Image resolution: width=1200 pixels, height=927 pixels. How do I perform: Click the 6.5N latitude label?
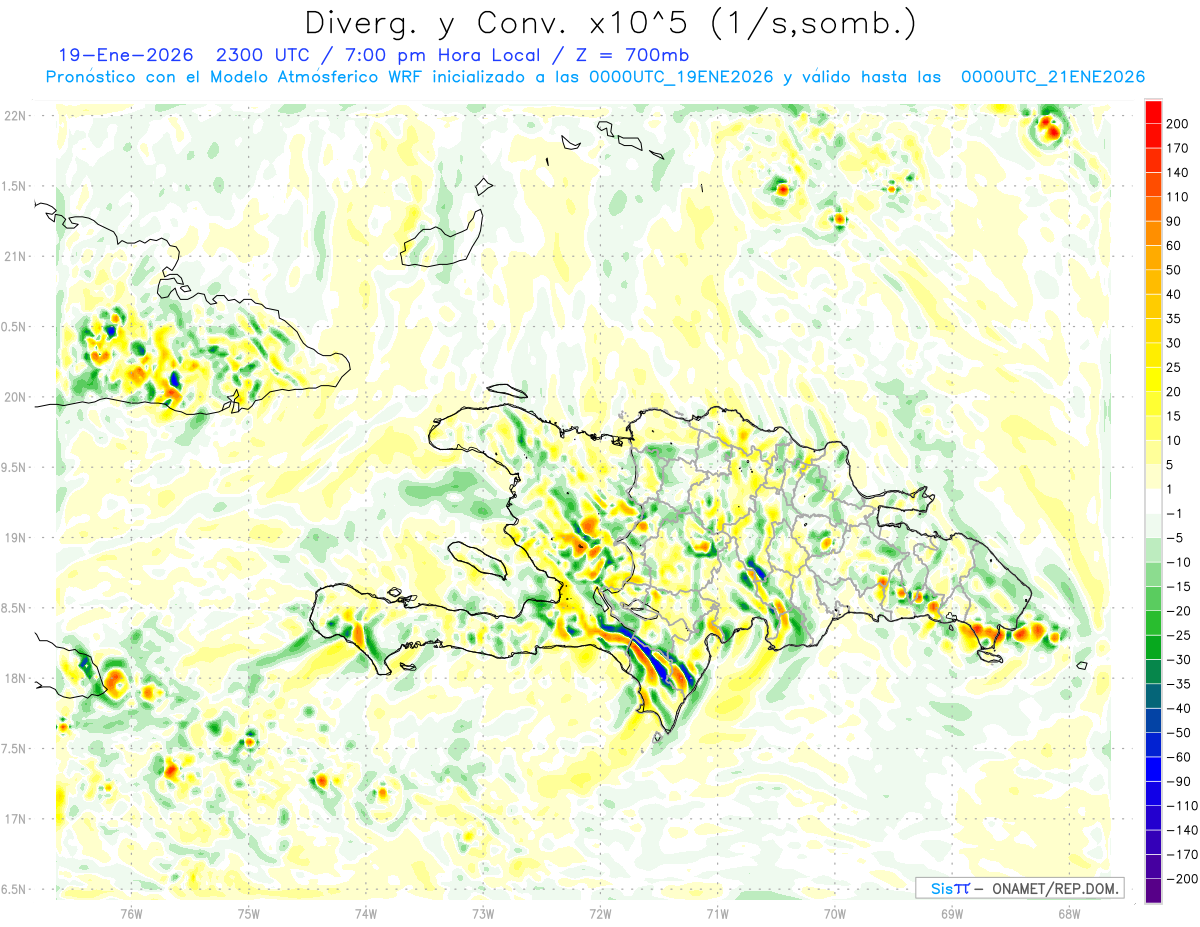(x=14, y=889)
